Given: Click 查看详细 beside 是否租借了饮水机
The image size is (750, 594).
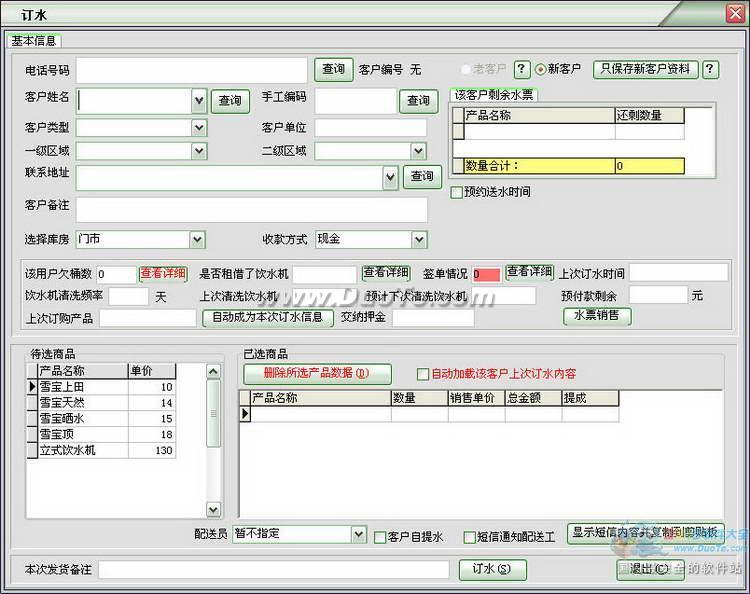Looking at the screenshot, I should point(386,273).
